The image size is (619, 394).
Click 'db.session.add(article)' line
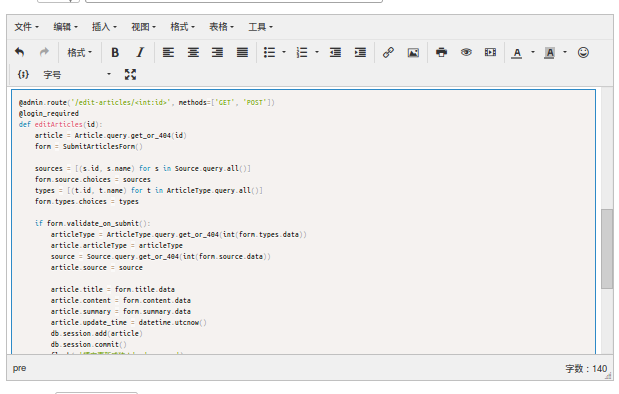(96, 333)
